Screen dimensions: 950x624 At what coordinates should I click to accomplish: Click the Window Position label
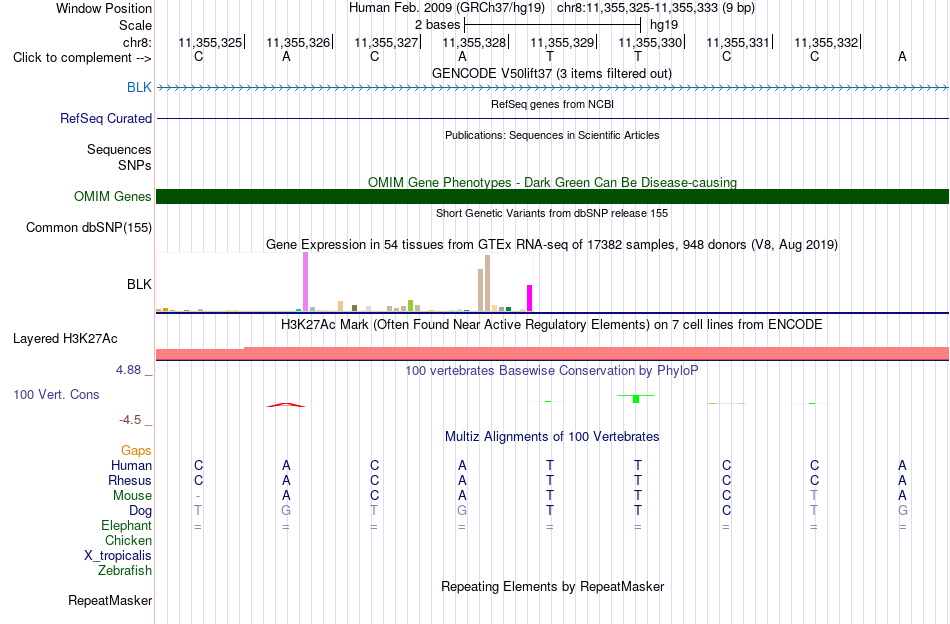104,8
